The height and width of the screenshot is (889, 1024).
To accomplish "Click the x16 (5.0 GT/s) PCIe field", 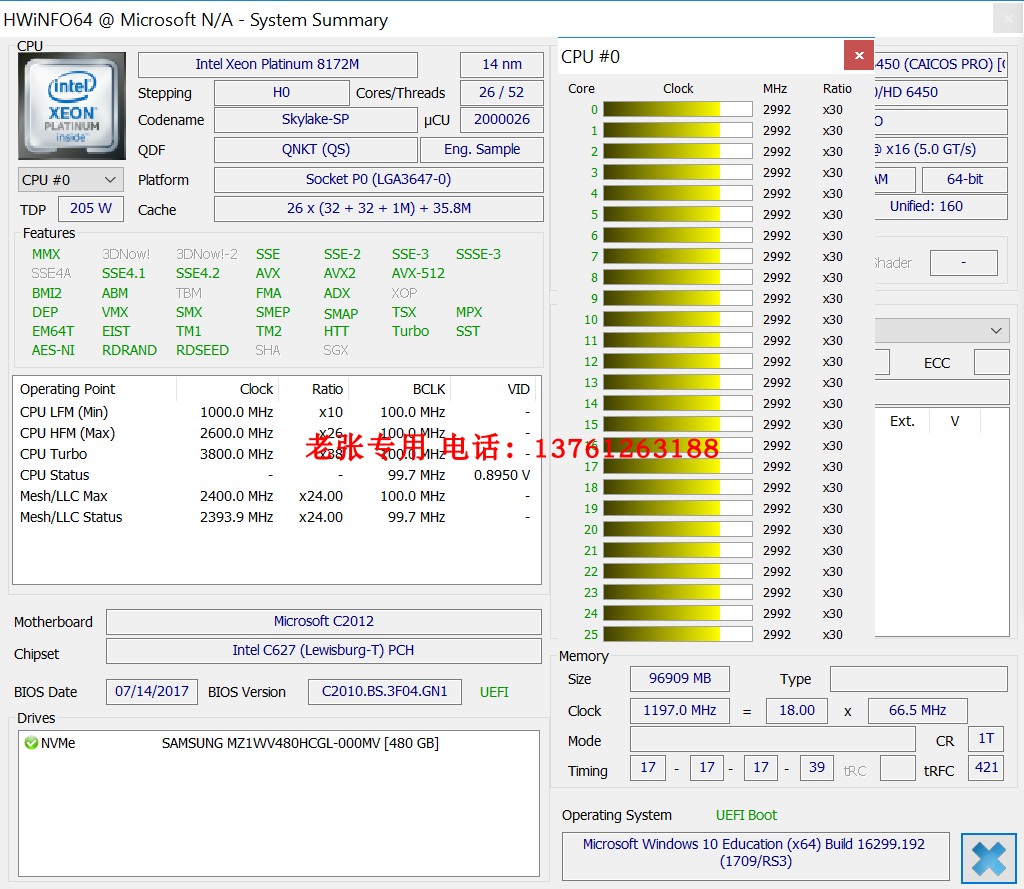I will [940, 150].
